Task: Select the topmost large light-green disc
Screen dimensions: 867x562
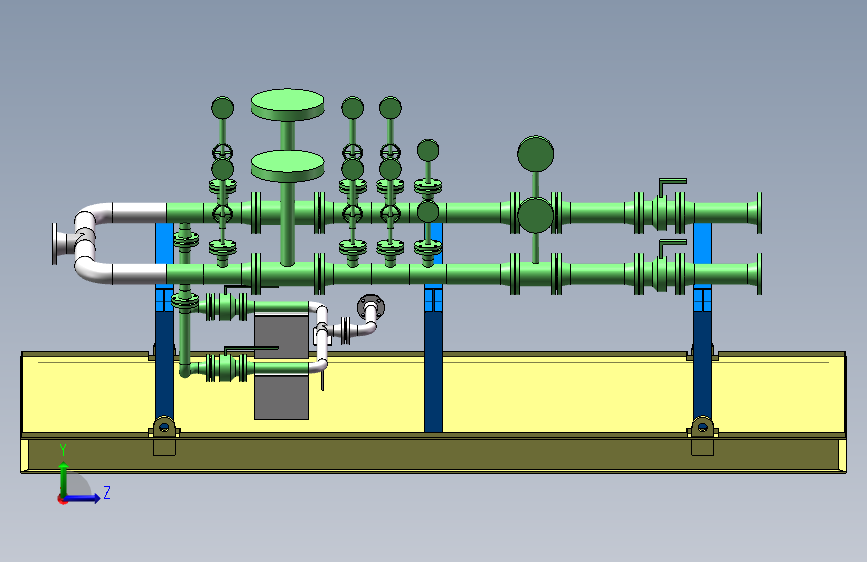Action: pyautogui.click(x=287, y=104)
